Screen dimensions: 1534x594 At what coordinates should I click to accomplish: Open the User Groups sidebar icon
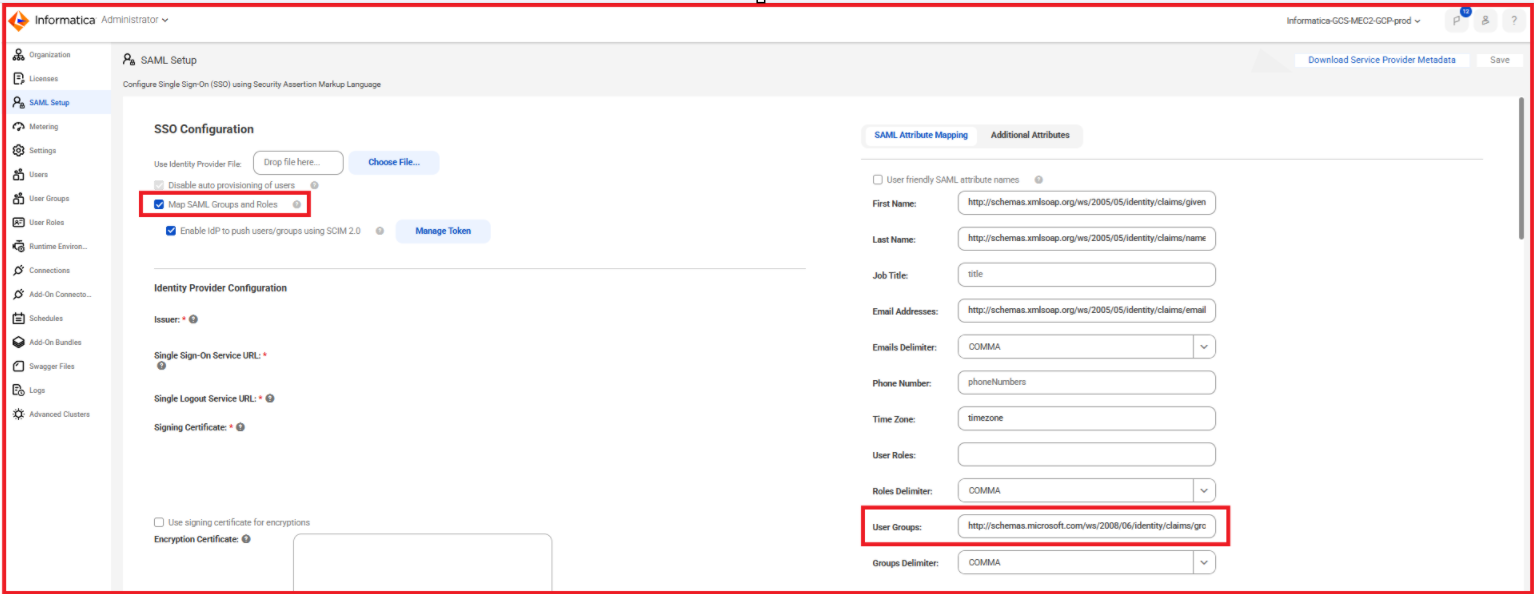19,198
